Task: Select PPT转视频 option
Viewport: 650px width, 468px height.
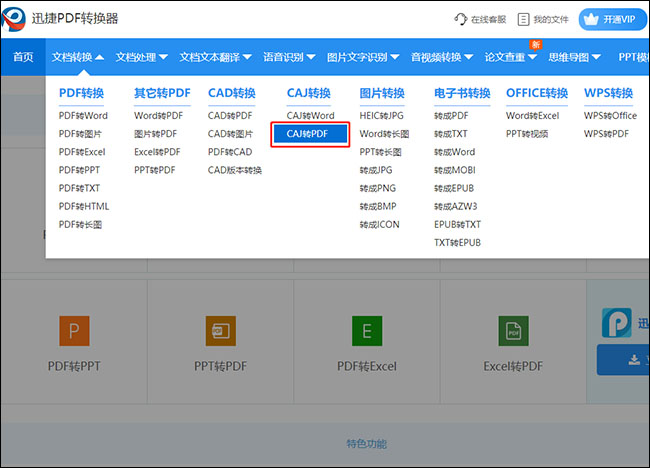Action: [527, 134]
